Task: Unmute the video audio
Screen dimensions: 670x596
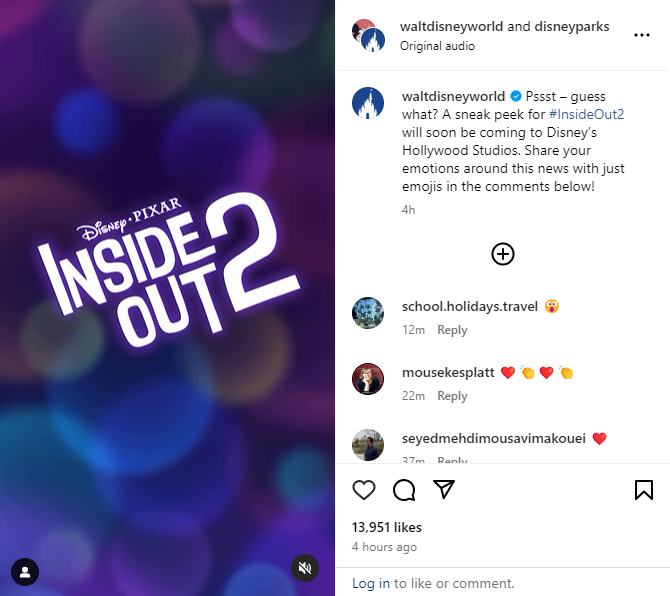Action: [x=305, y=568]
